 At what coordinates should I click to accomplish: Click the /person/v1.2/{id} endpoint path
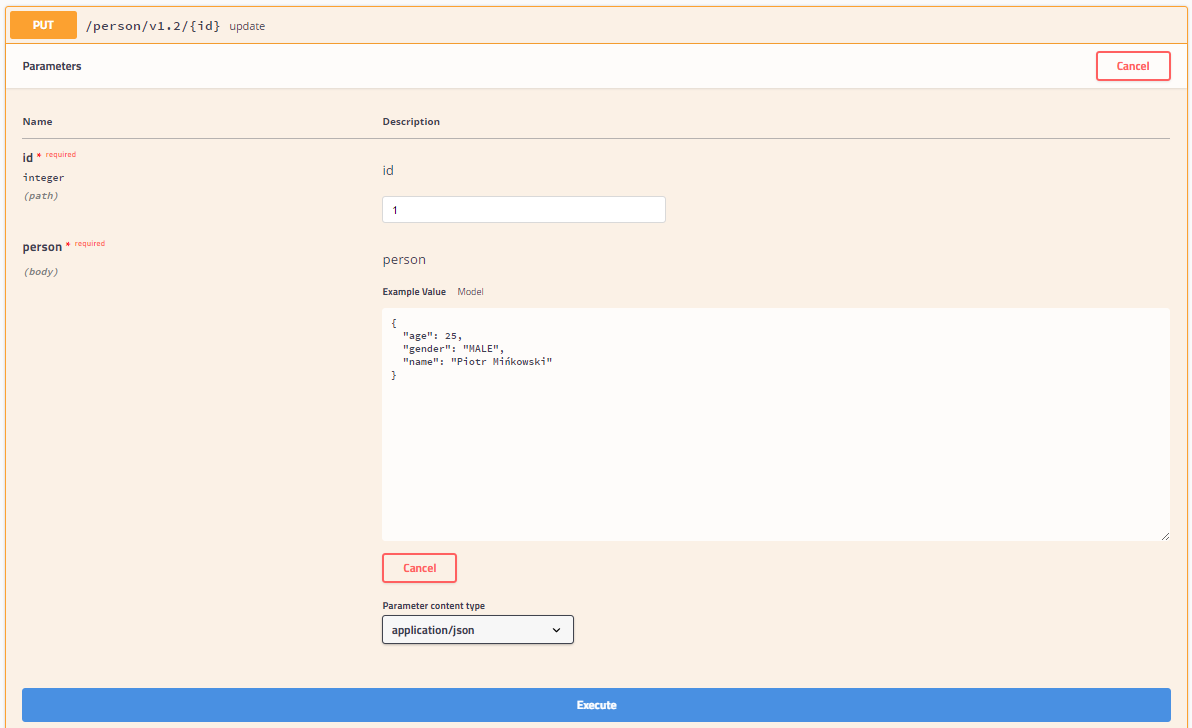click(x=153, y=26)
